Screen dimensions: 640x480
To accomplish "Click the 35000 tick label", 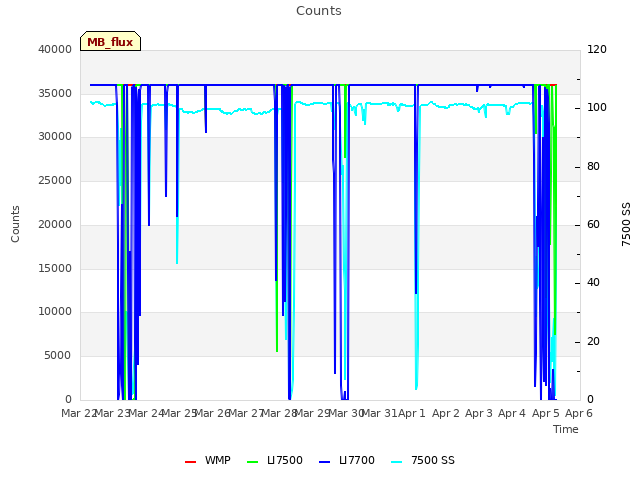I will [55, 93].
